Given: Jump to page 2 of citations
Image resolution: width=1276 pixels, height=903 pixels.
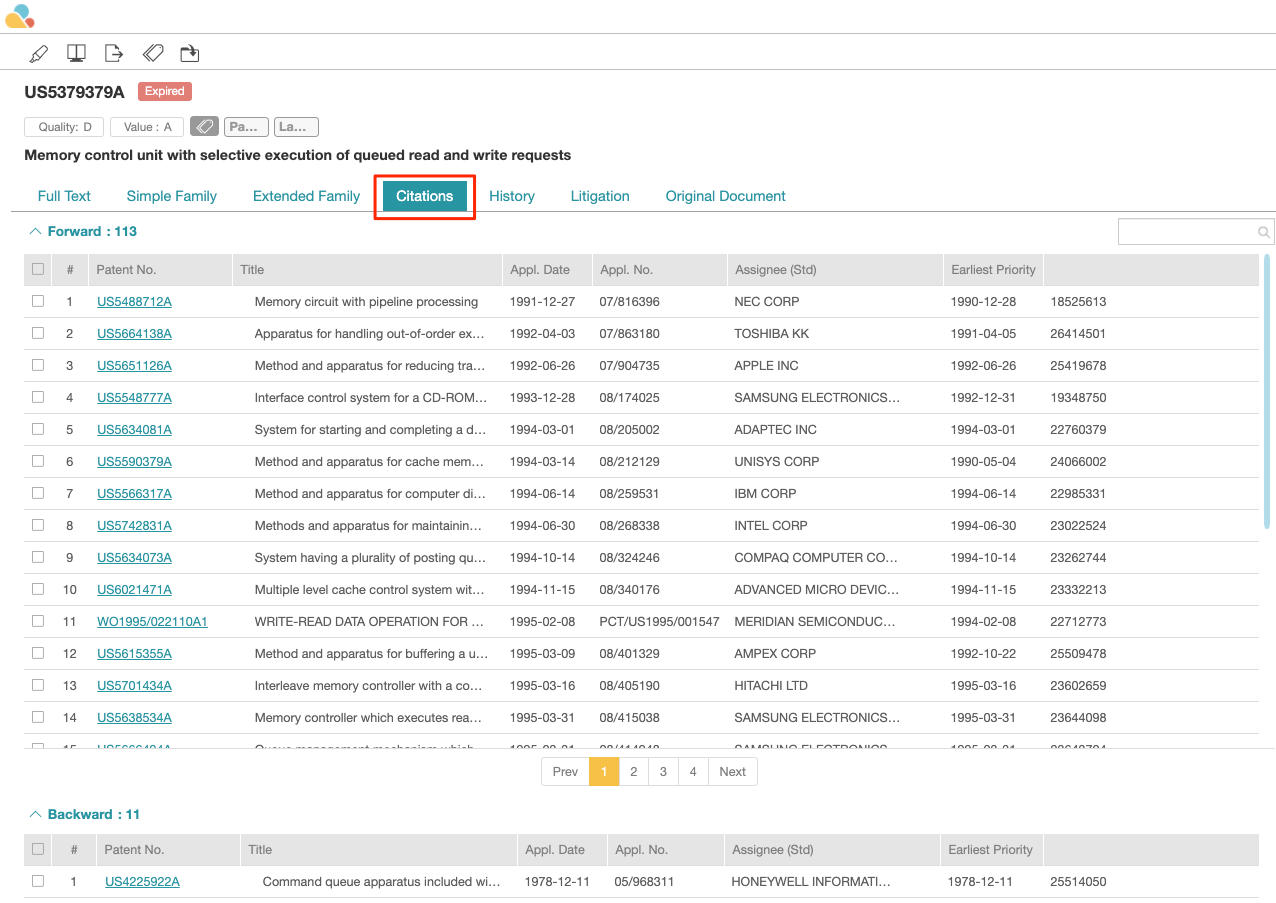Looking at the screenshot, I should pos(633,771).
